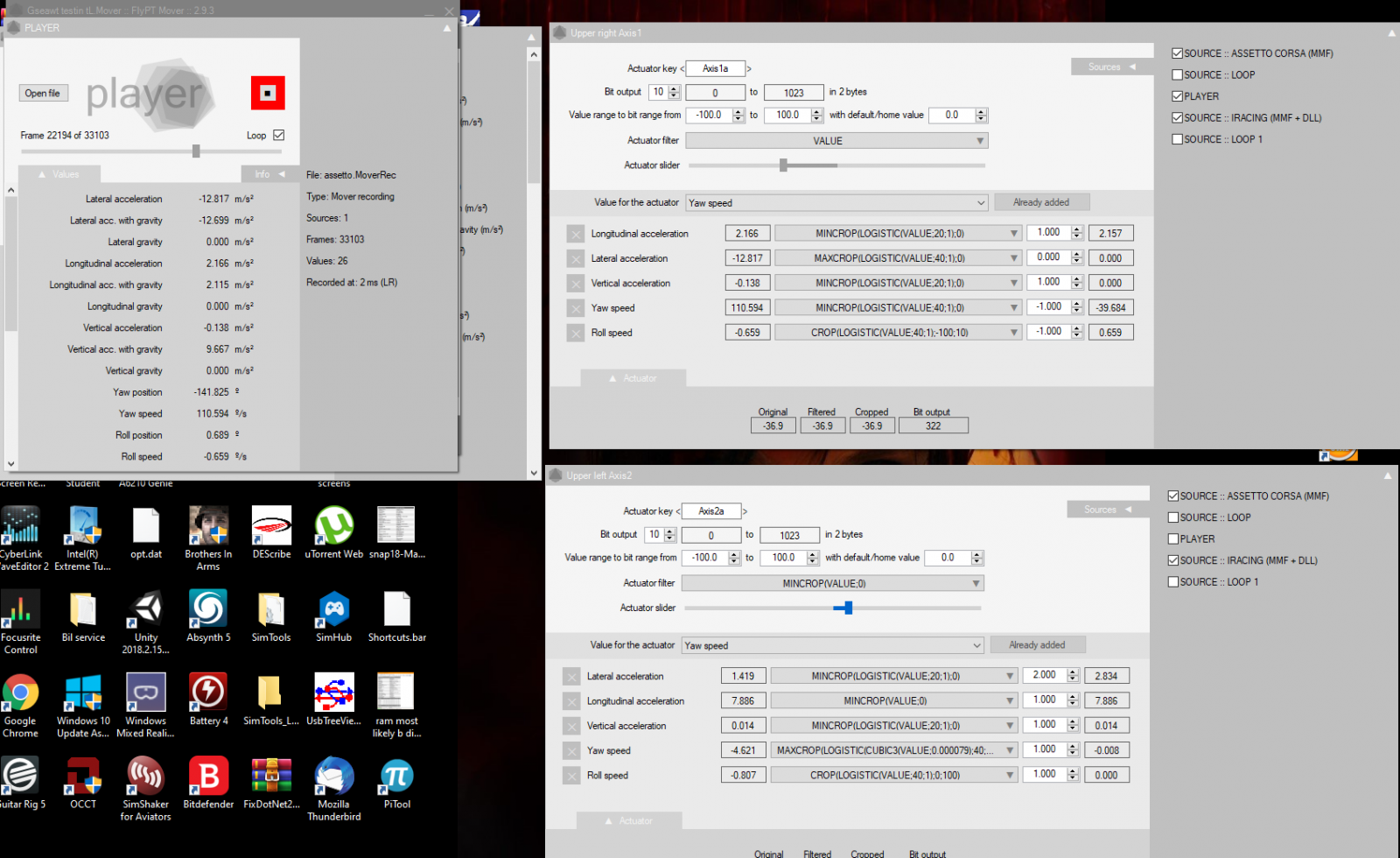Open Bitdefender desktop shortcut
1400x858 pixels.
click(x=208, y=777)
